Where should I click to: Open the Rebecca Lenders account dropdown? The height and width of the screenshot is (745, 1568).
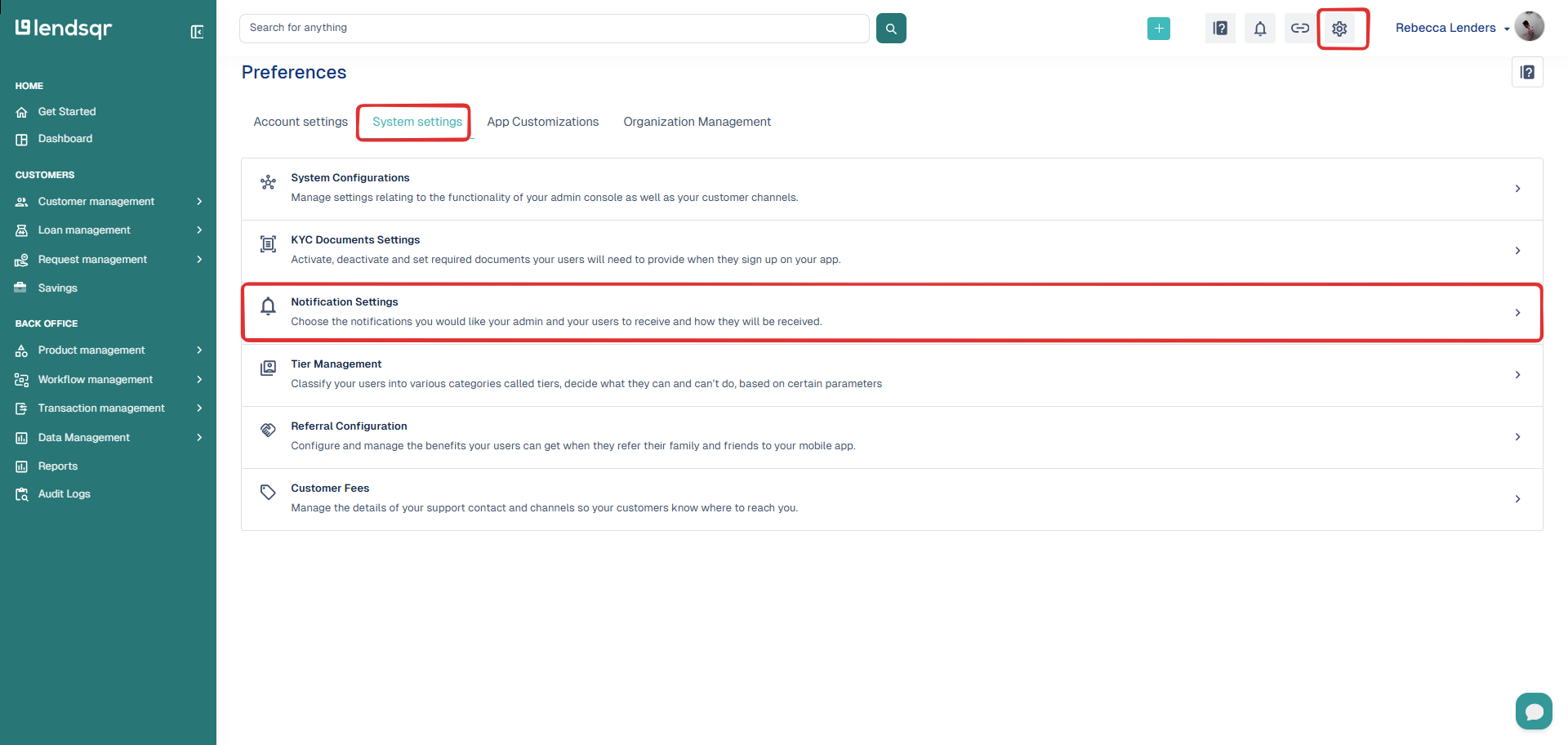point(1507,29)
